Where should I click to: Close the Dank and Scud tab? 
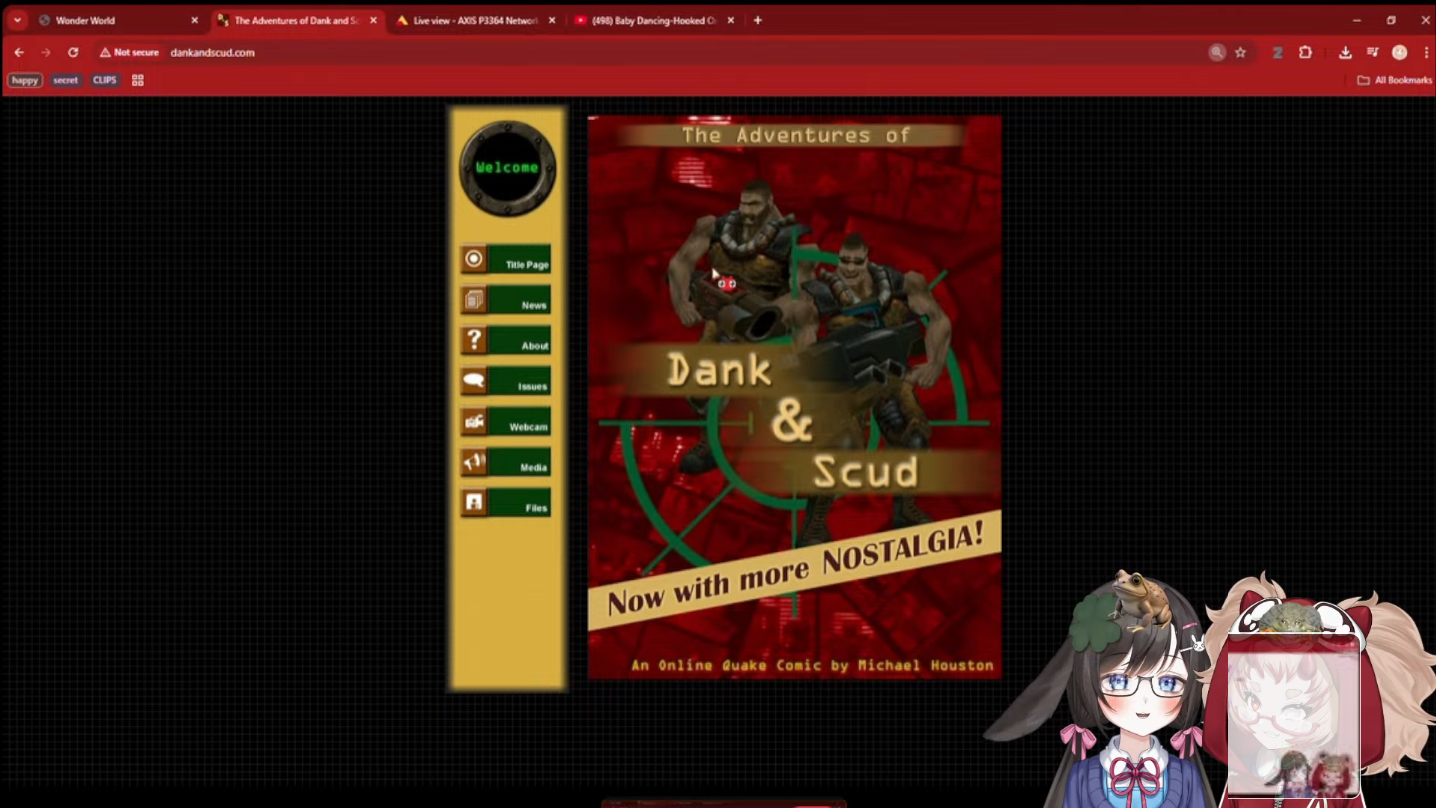(x=374, y=20)
